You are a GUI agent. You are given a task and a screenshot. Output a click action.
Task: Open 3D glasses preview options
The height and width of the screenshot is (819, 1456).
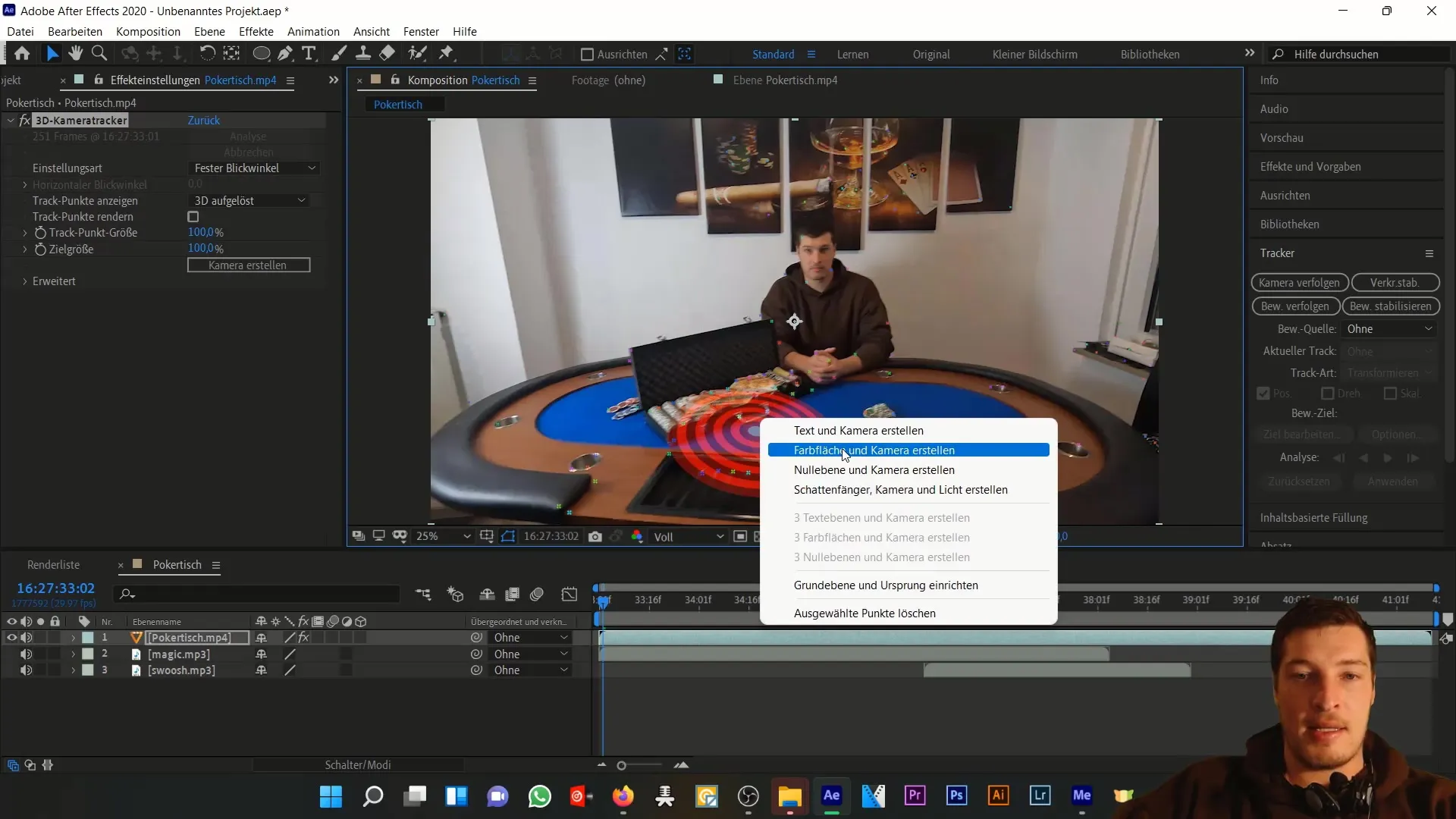400,536
